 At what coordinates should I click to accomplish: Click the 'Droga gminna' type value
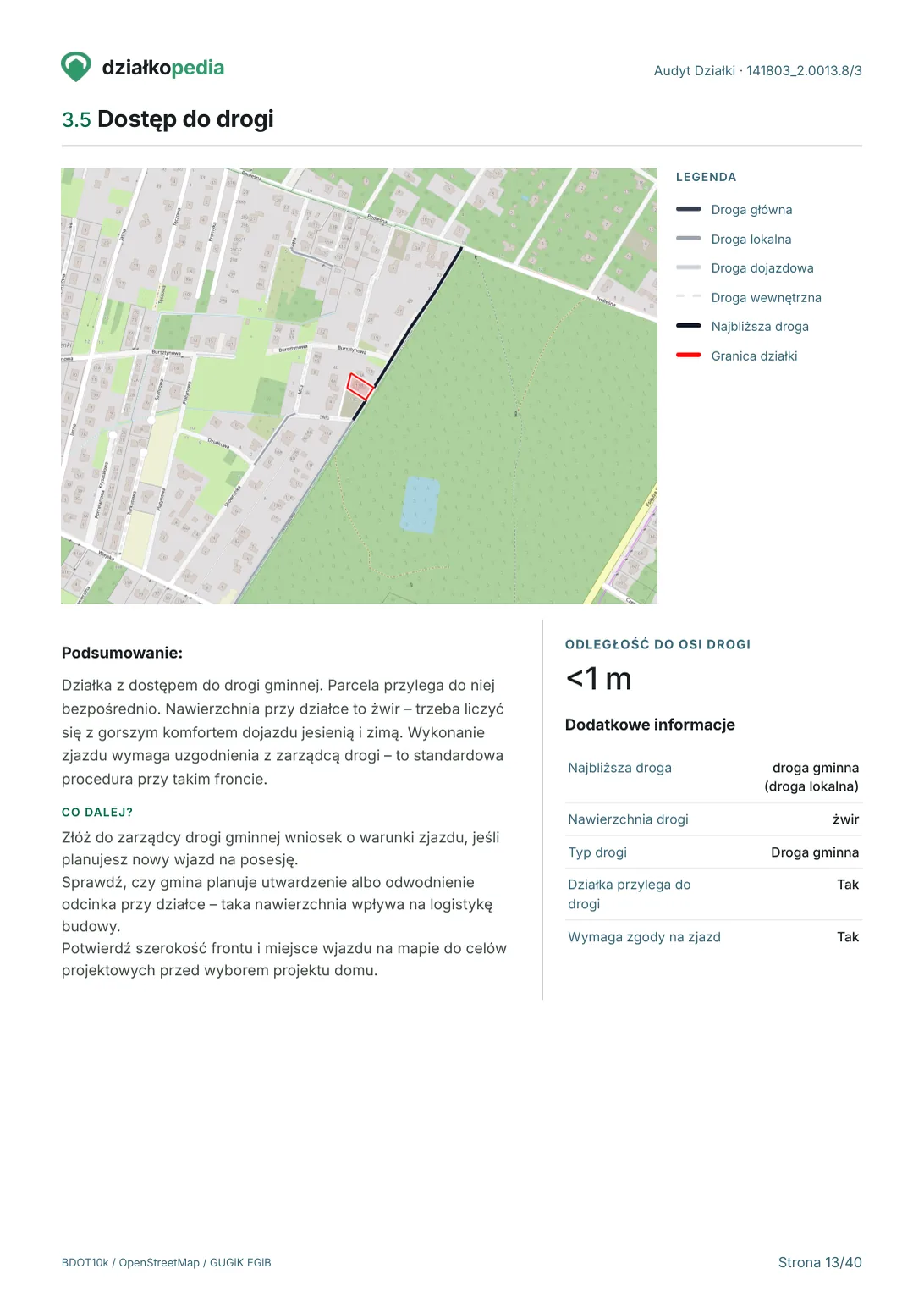(815, 852)
